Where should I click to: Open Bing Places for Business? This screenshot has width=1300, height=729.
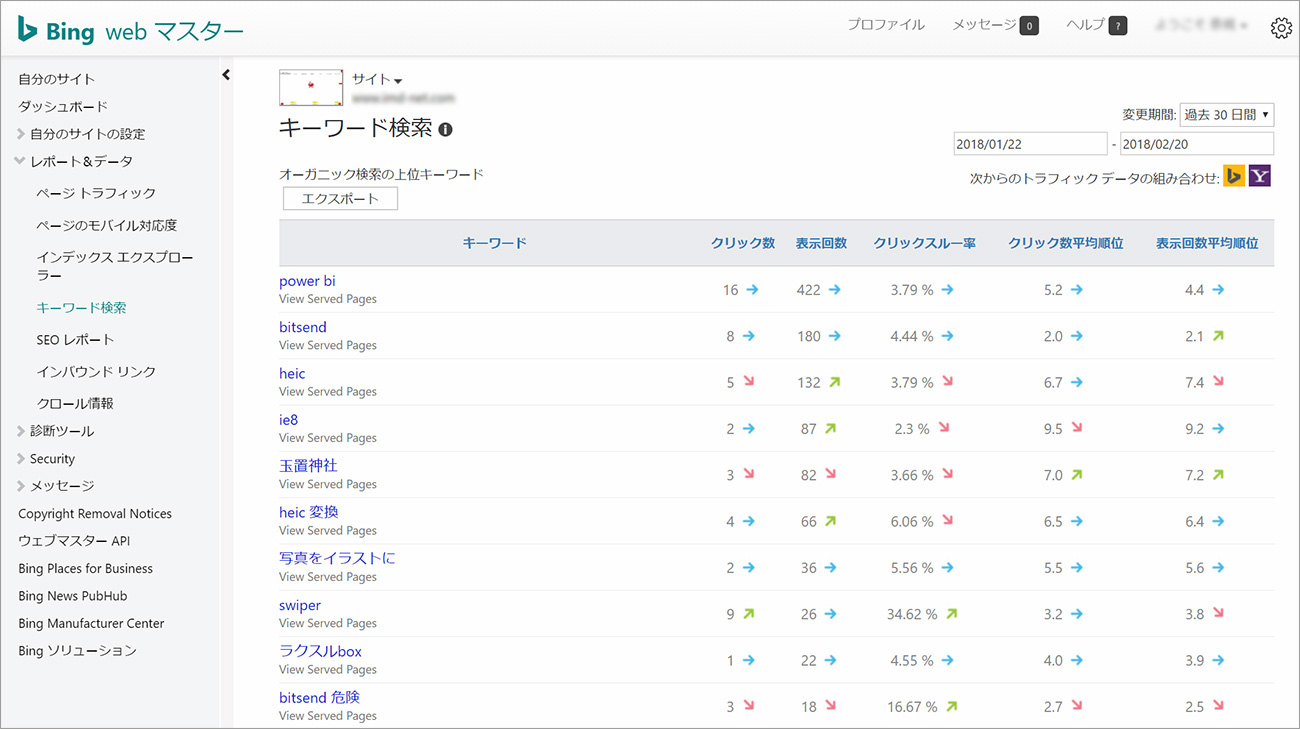click(85, 569)
